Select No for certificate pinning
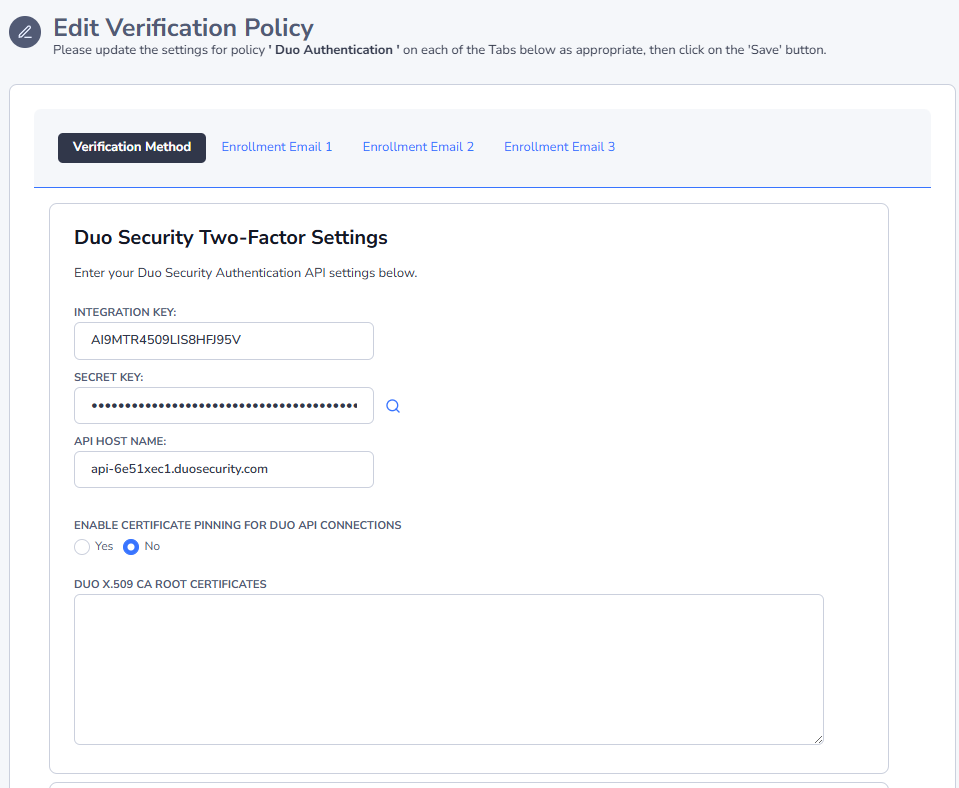This screenshot has width=959, height=788. click(x=131, y=547)
